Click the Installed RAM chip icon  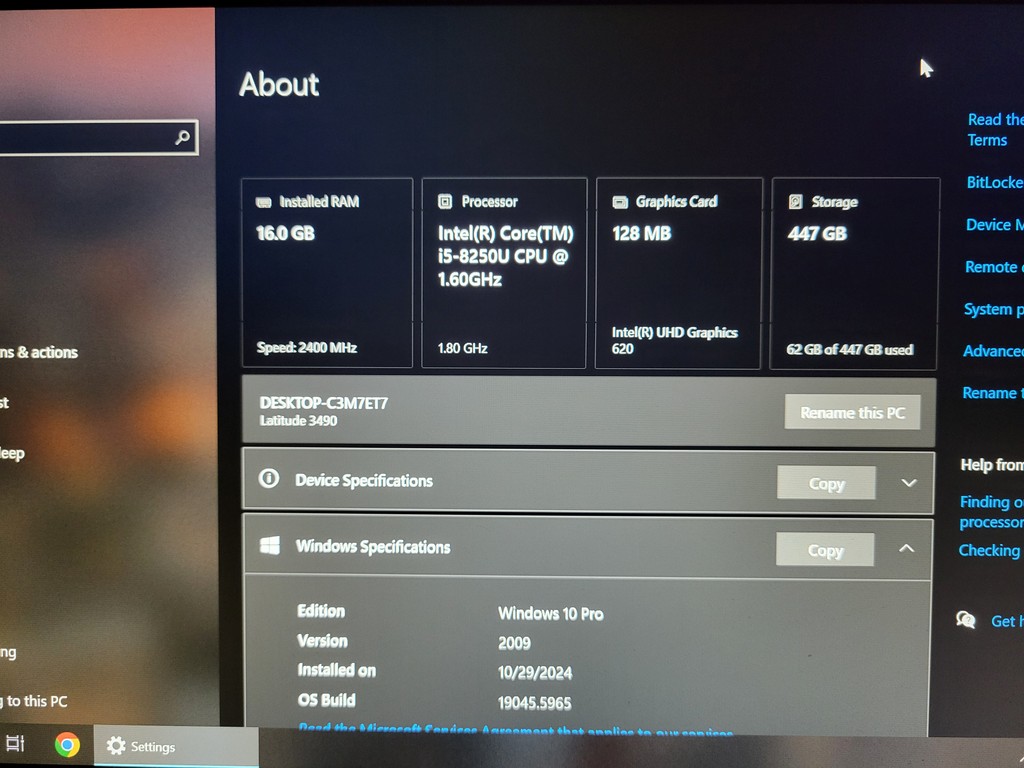(x=263, y=202)
